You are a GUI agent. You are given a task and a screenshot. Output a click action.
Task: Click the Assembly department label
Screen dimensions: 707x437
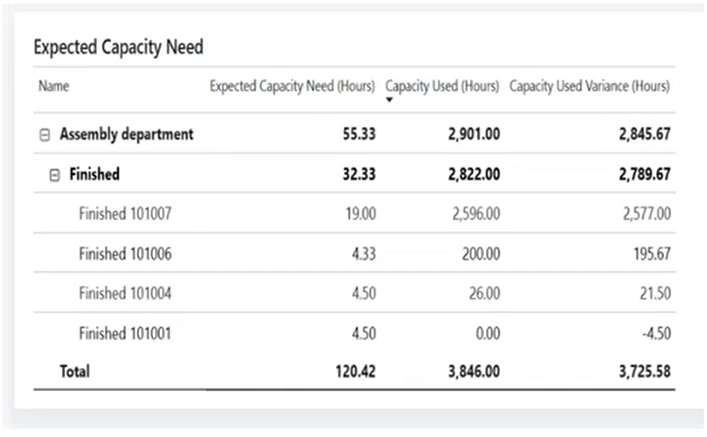(126, 134)
